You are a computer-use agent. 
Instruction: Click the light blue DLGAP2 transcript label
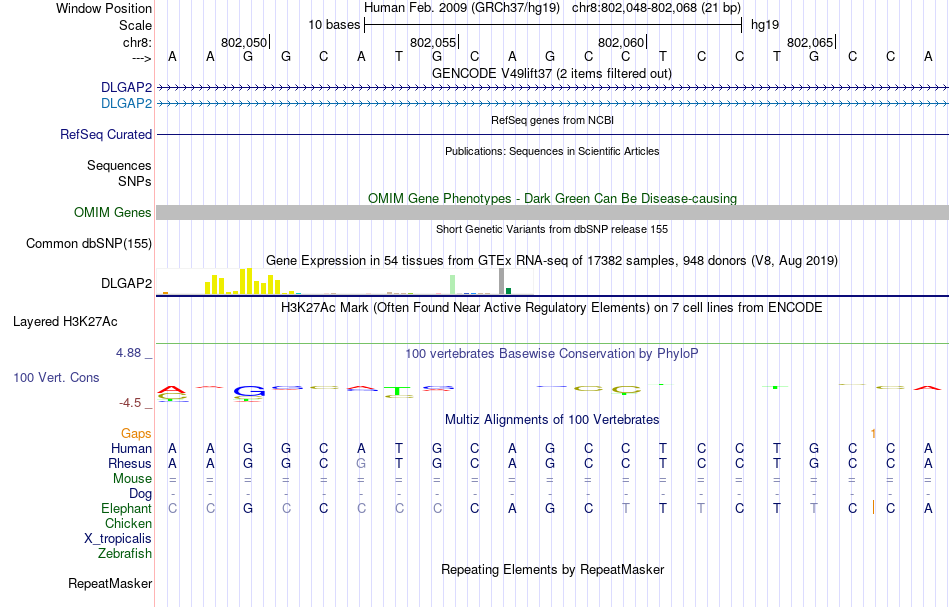(126, 104)
